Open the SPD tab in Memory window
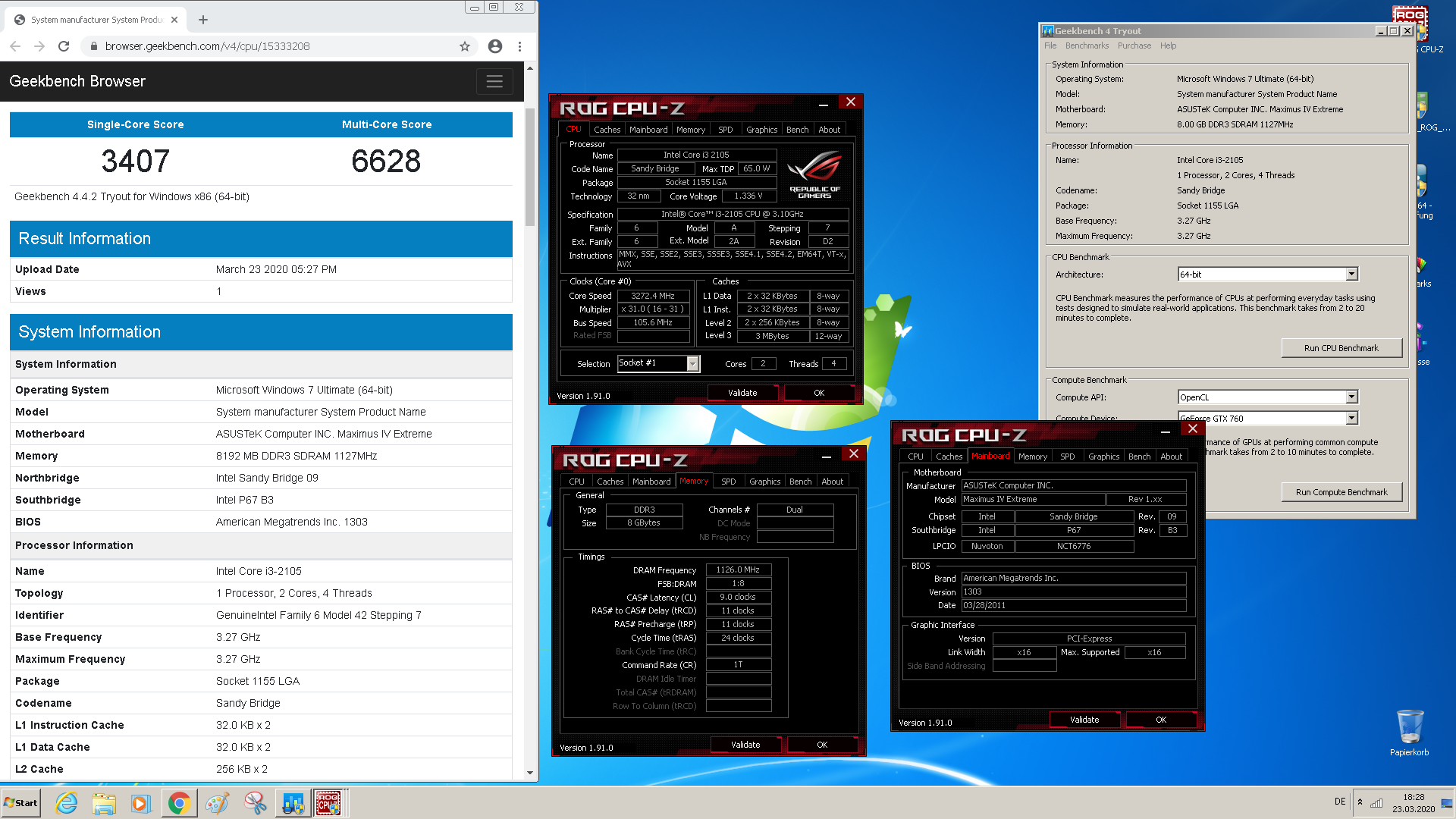This screenshot has height=819, width=1456. click(729, 482)
